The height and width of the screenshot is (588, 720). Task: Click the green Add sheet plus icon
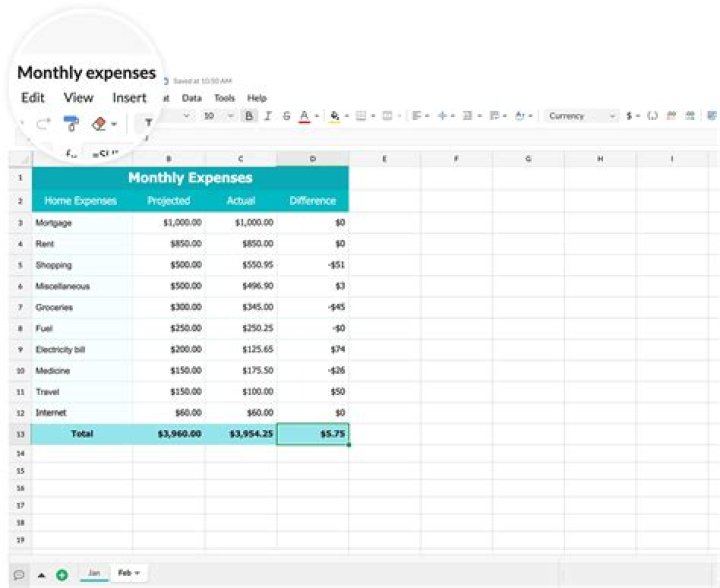[62, 575]
